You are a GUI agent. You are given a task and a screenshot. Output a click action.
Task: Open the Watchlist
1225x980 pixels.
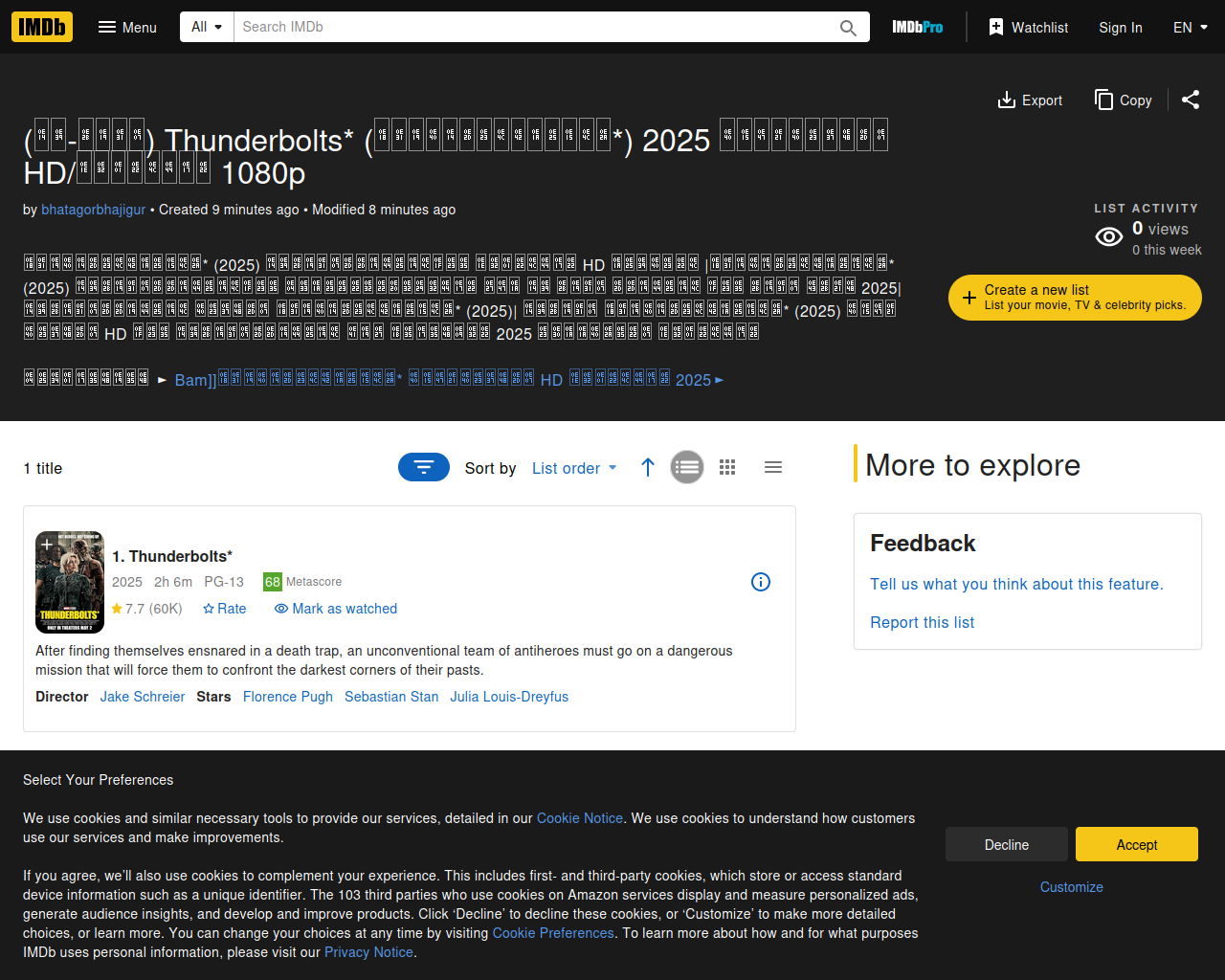[x=1028, y=27]
